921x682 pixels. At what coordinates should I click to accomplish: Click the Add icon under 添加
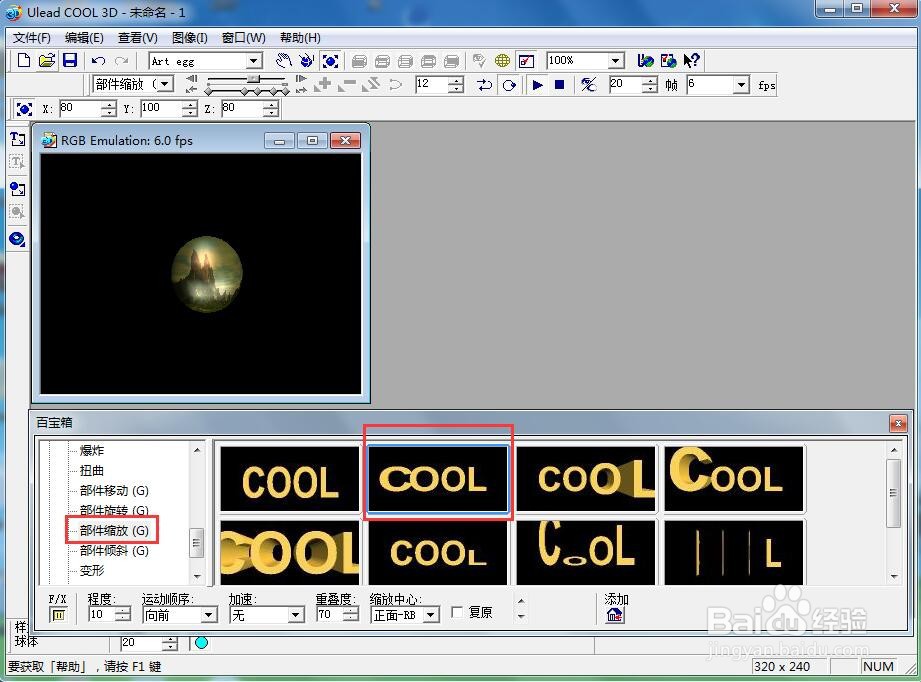[x=614, y=615]
